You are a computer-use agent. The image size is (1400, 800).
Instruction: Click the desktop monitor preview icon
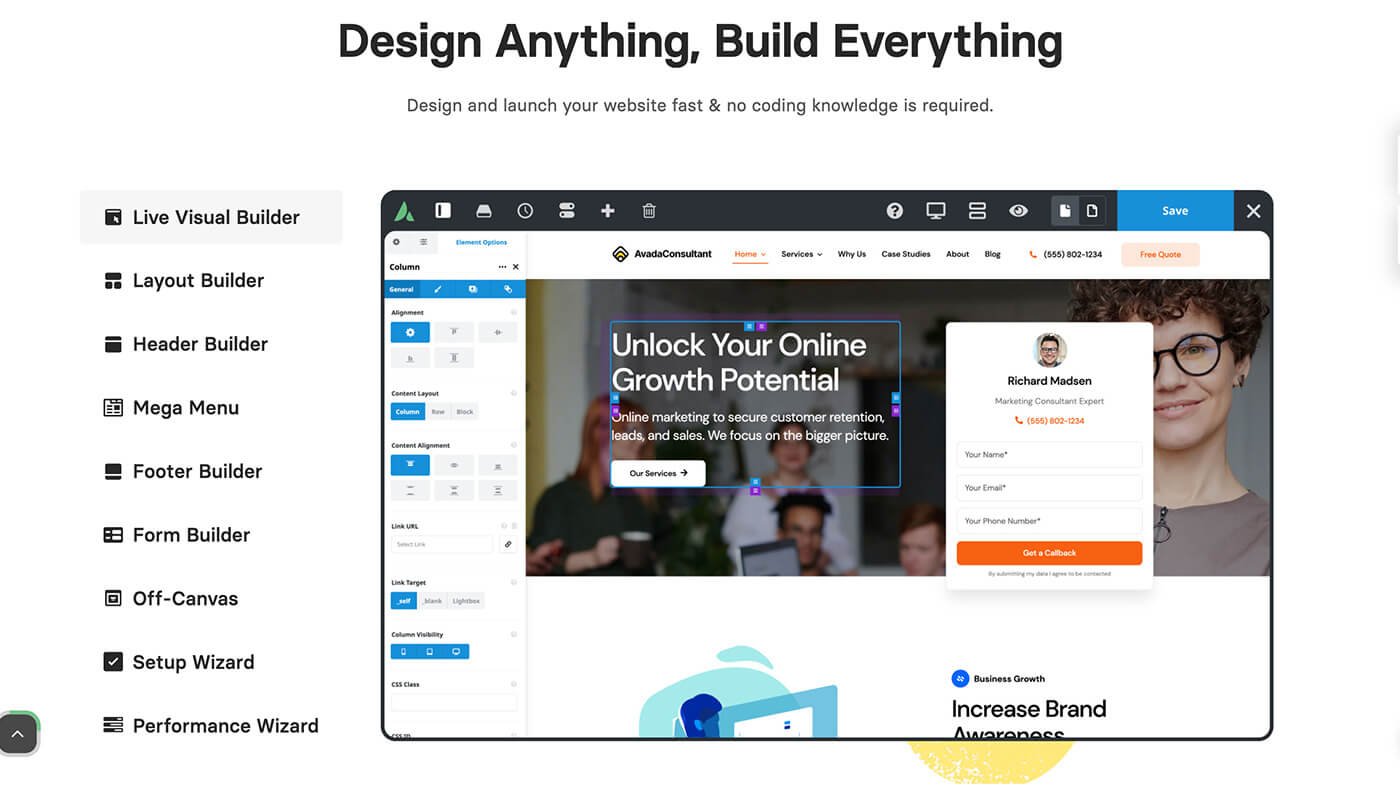click(x=936, y=211)
